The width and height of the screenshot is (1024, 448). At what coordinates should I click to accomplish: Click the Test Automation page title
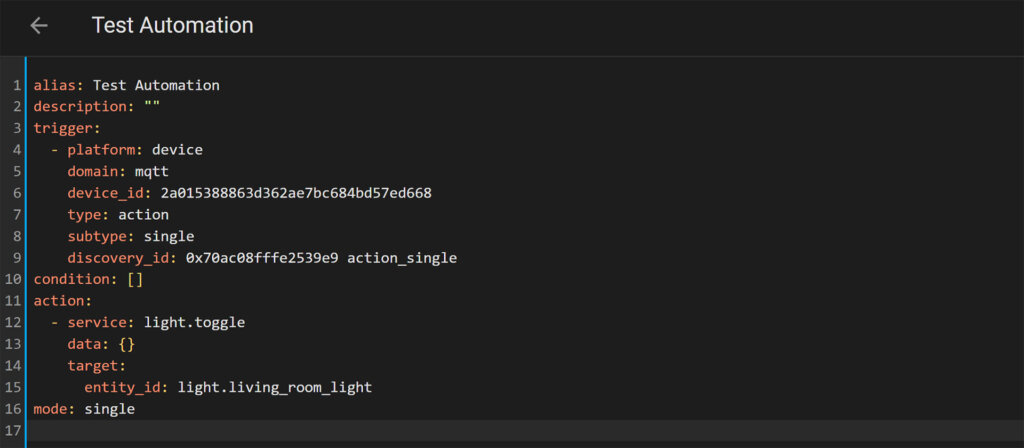[x=172, y=25]
